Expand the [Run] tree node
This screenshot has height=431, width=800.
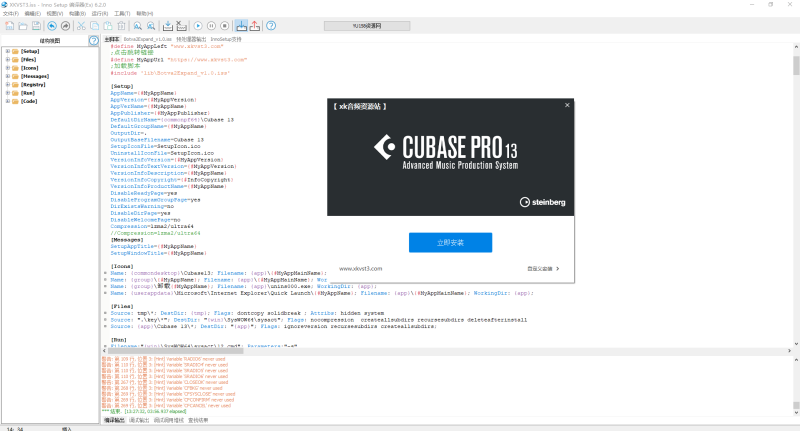[8, 93]
